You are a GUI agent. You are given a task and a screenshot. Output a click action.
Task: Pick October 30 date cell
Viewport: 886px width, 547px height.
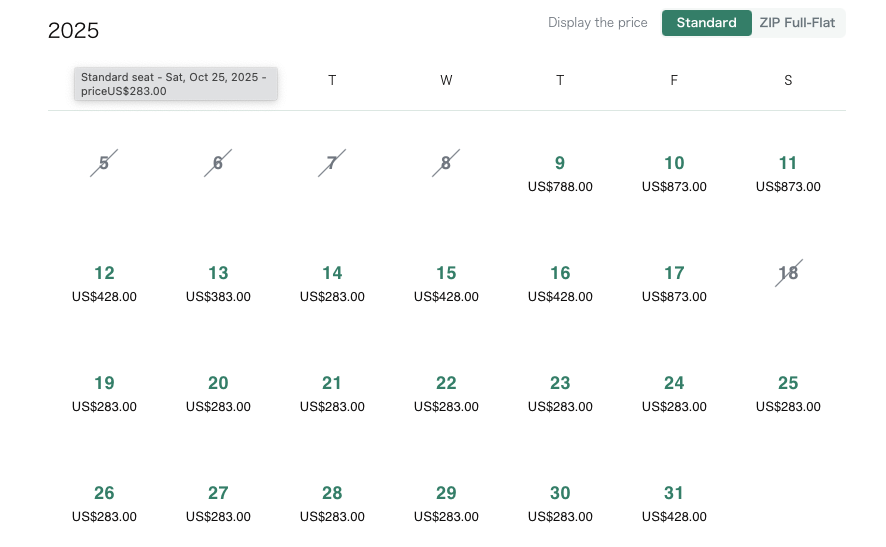[560, 503]
